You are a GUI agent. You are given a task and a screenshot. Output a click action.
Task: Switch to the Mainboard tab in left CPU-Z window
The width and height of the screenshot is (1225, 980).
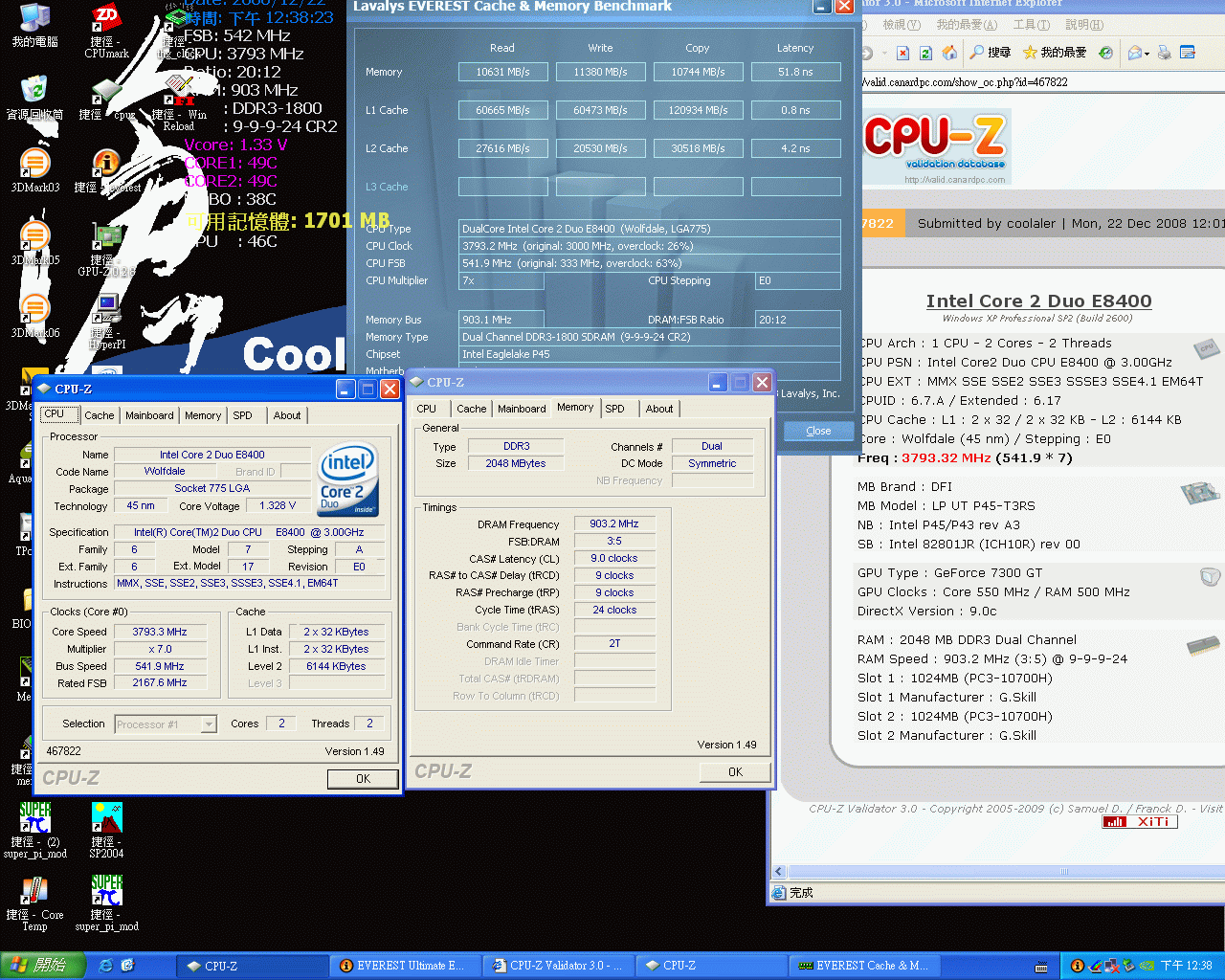click(149, 415)
